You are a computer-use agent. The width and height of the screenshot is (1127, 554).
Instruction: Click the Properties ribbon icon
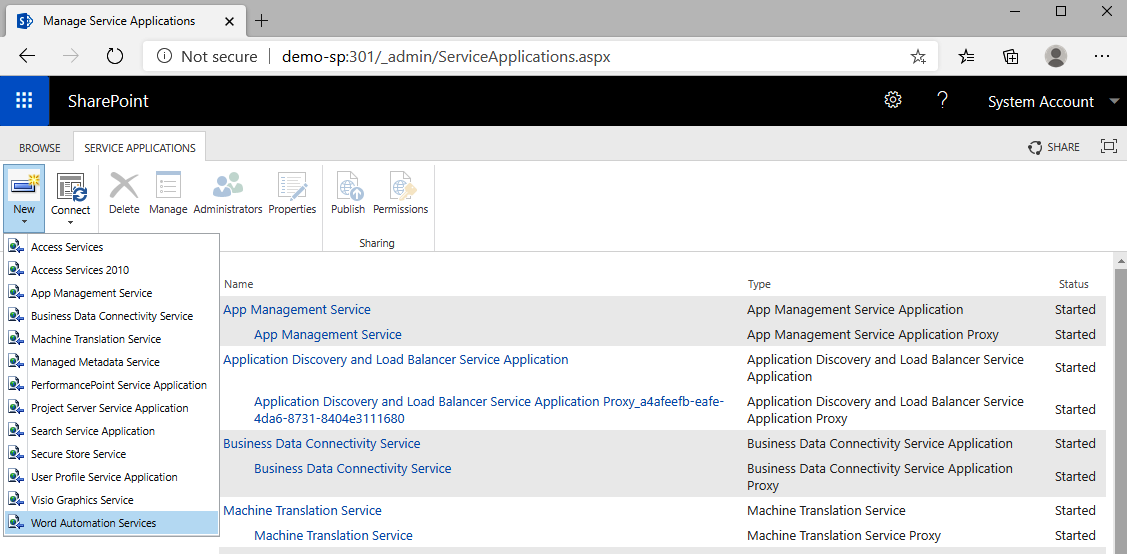tap(293, 185)
